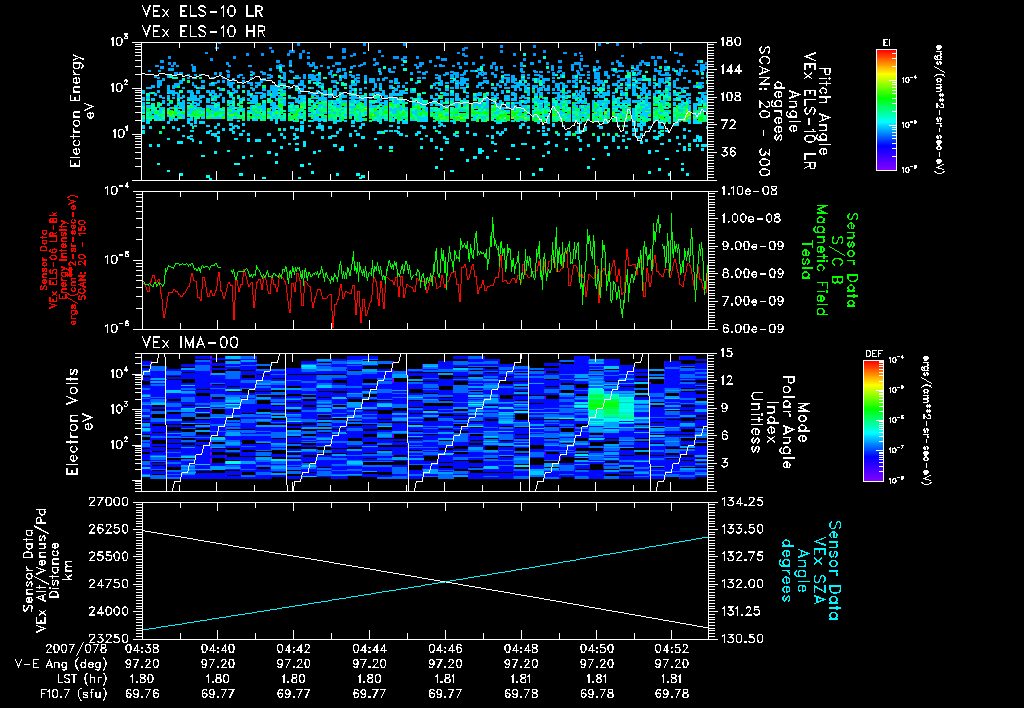The image size is (1024, 708).
Task: Click the 144 pitch angle tick
Action: (730, 69)
